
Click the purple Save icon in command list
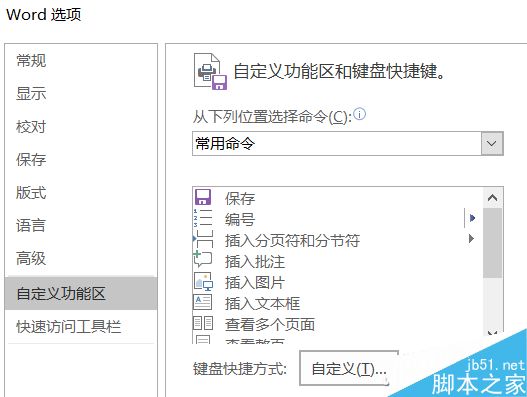(x=203, y=197)
